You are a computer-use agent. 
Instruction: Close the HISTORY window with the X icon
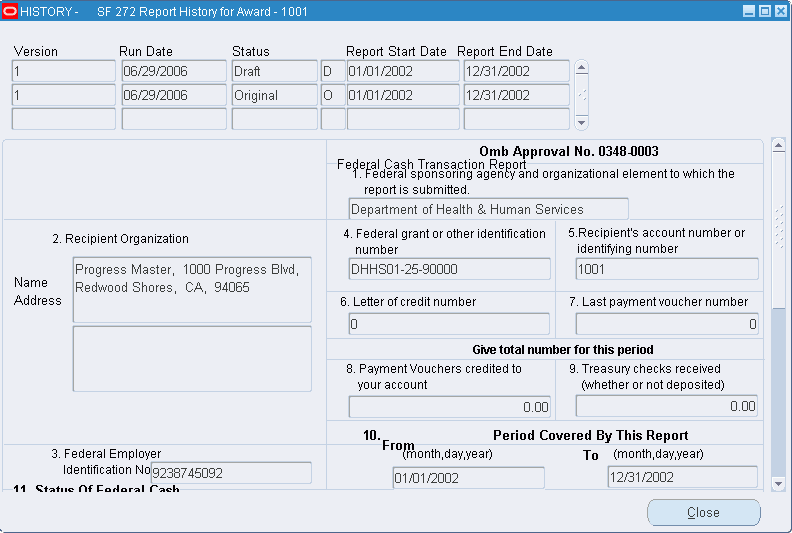click(x=780, y=11)
